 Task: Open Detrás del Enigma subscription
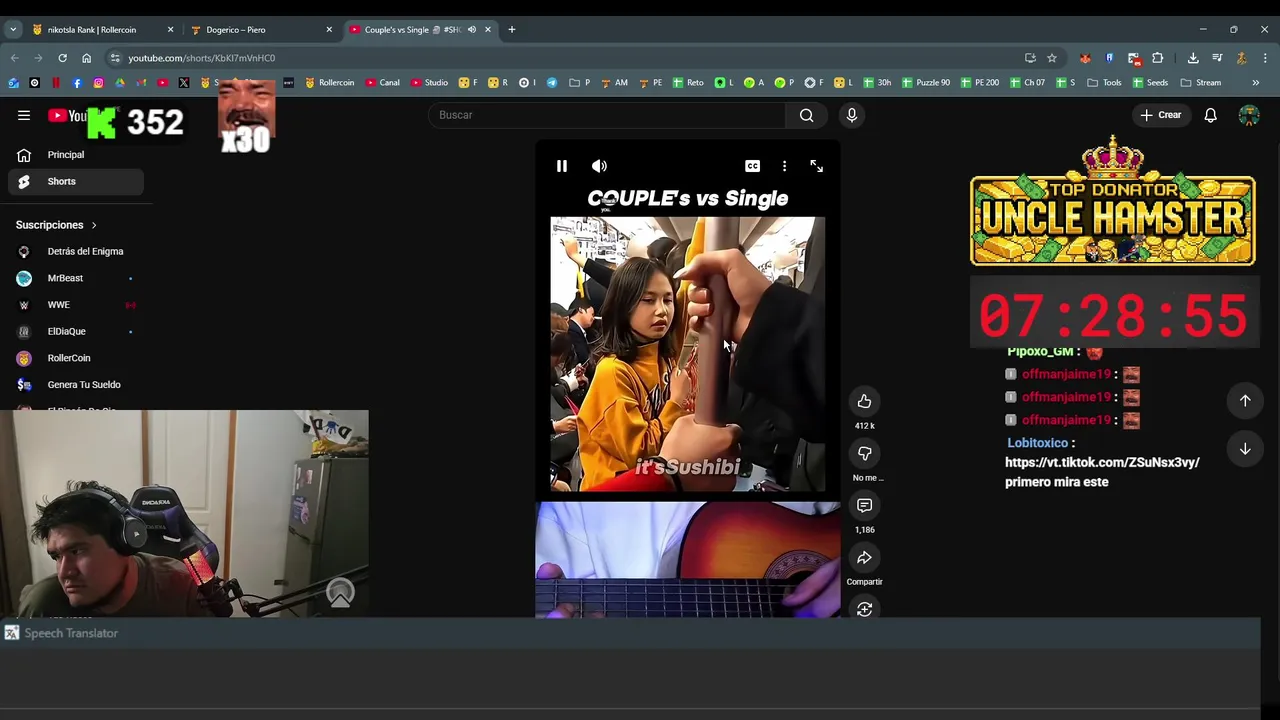pos(76,251)
